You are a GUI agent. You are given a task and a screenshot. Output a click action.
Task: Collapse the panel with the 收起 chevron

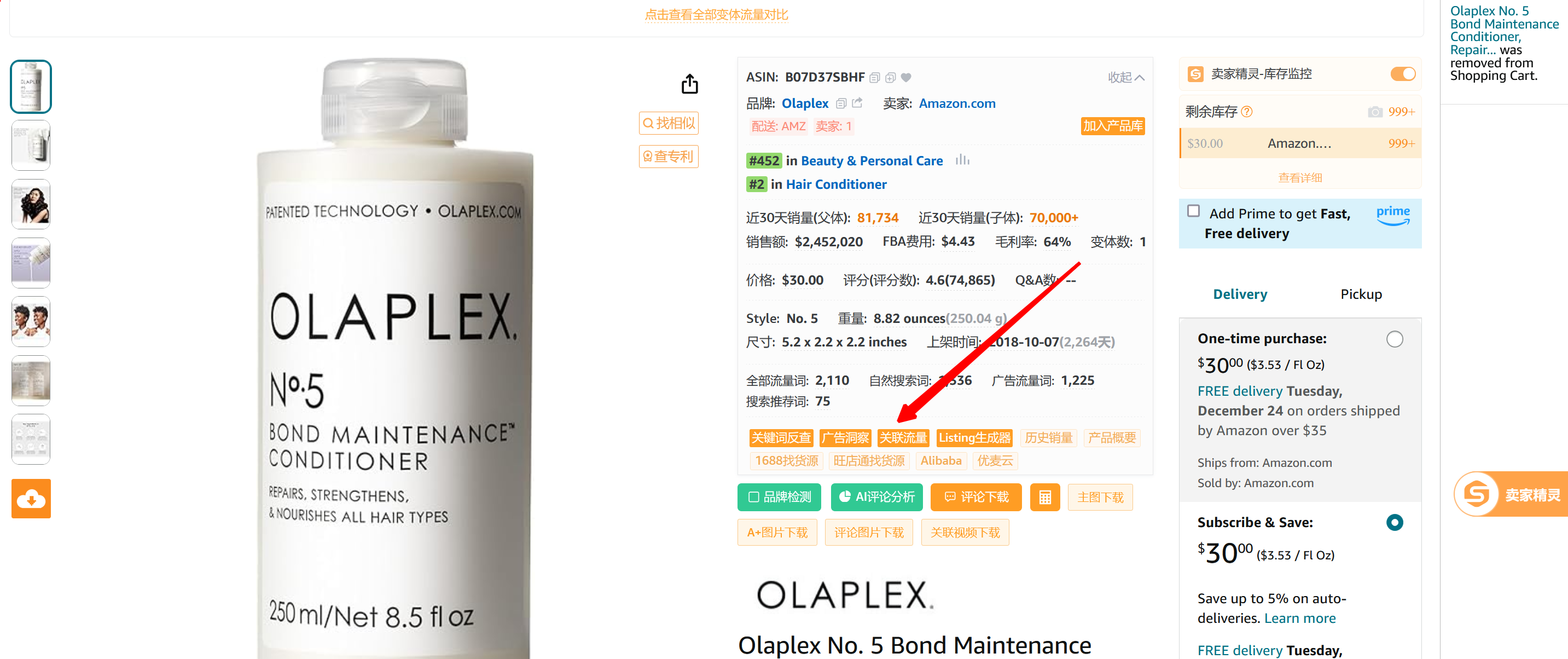pos(1125,77)
